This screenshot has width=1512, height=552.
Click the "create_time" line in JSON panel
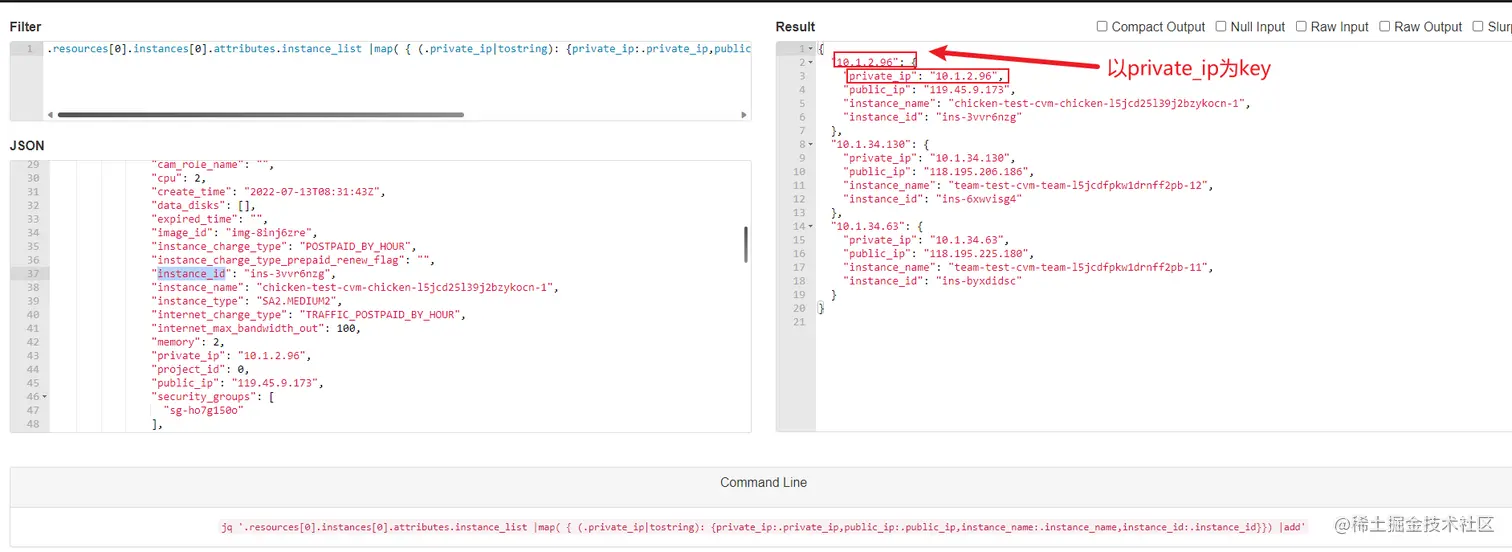coord(267,192)
